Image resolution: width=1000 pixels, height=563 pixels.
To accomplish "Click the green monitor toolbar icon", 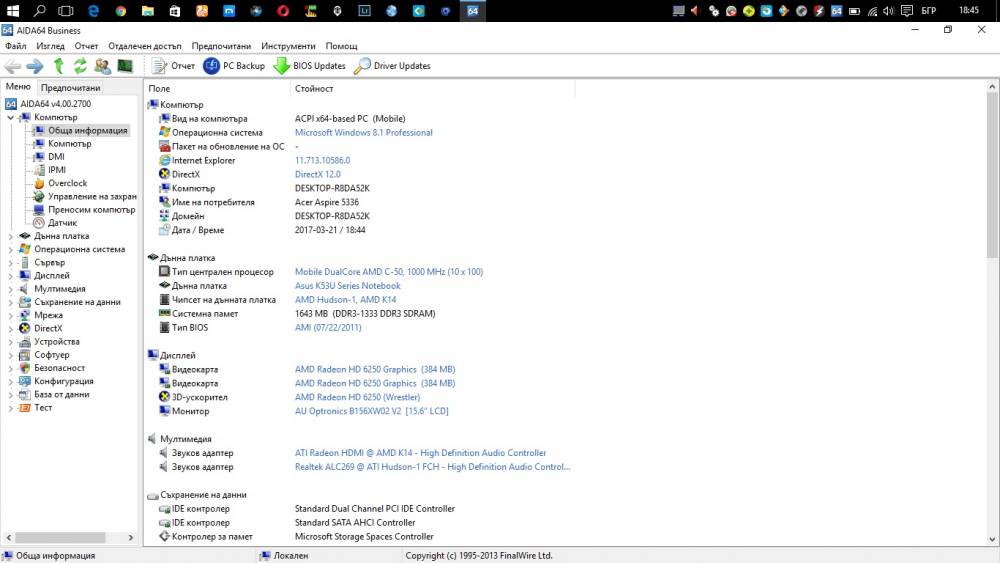I will click(x=125, y=66).
